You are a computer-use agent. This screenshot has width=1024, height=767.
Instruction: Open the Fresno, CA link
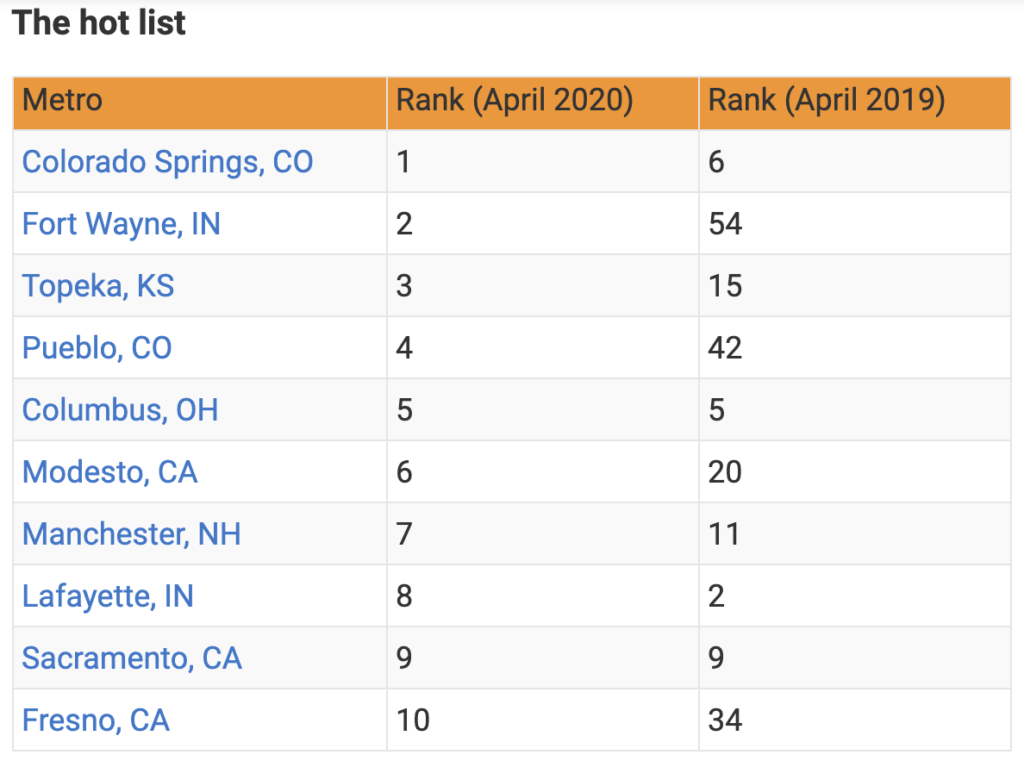point(96,721)
